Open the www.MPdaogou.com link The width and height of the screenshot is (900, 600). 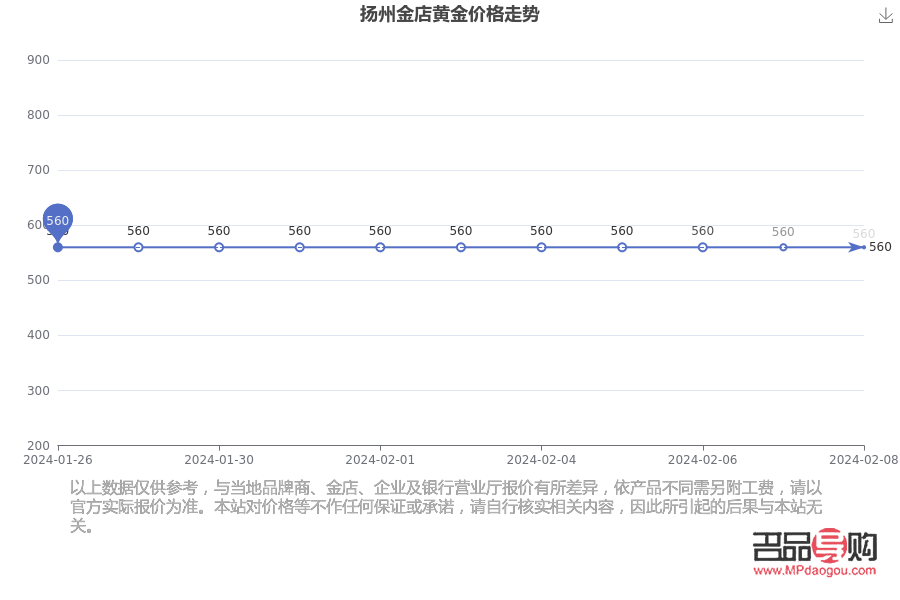814,571
